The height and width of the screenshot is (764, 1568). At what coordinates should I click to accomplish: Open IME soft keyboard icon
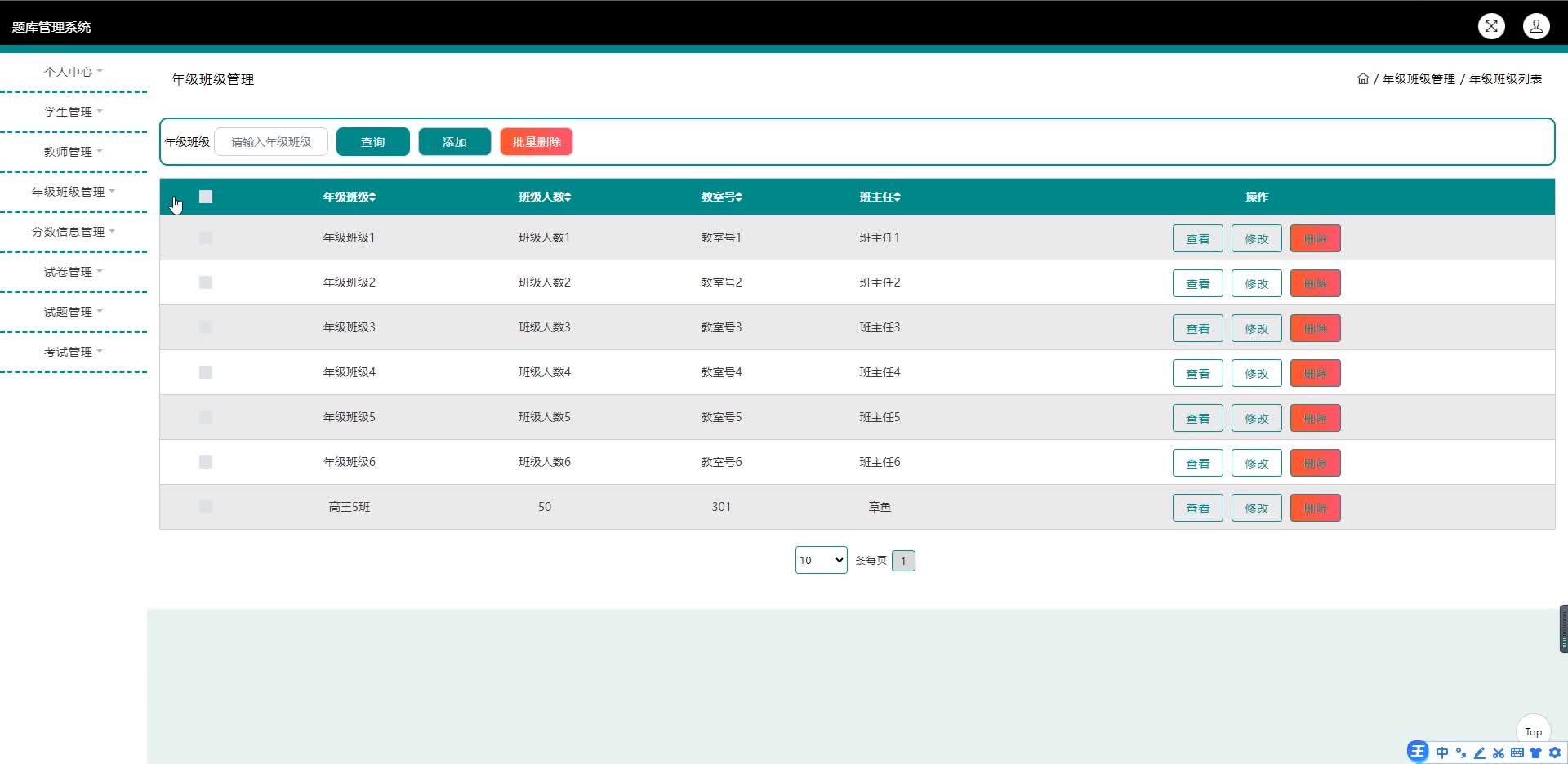click(1517, 753)
